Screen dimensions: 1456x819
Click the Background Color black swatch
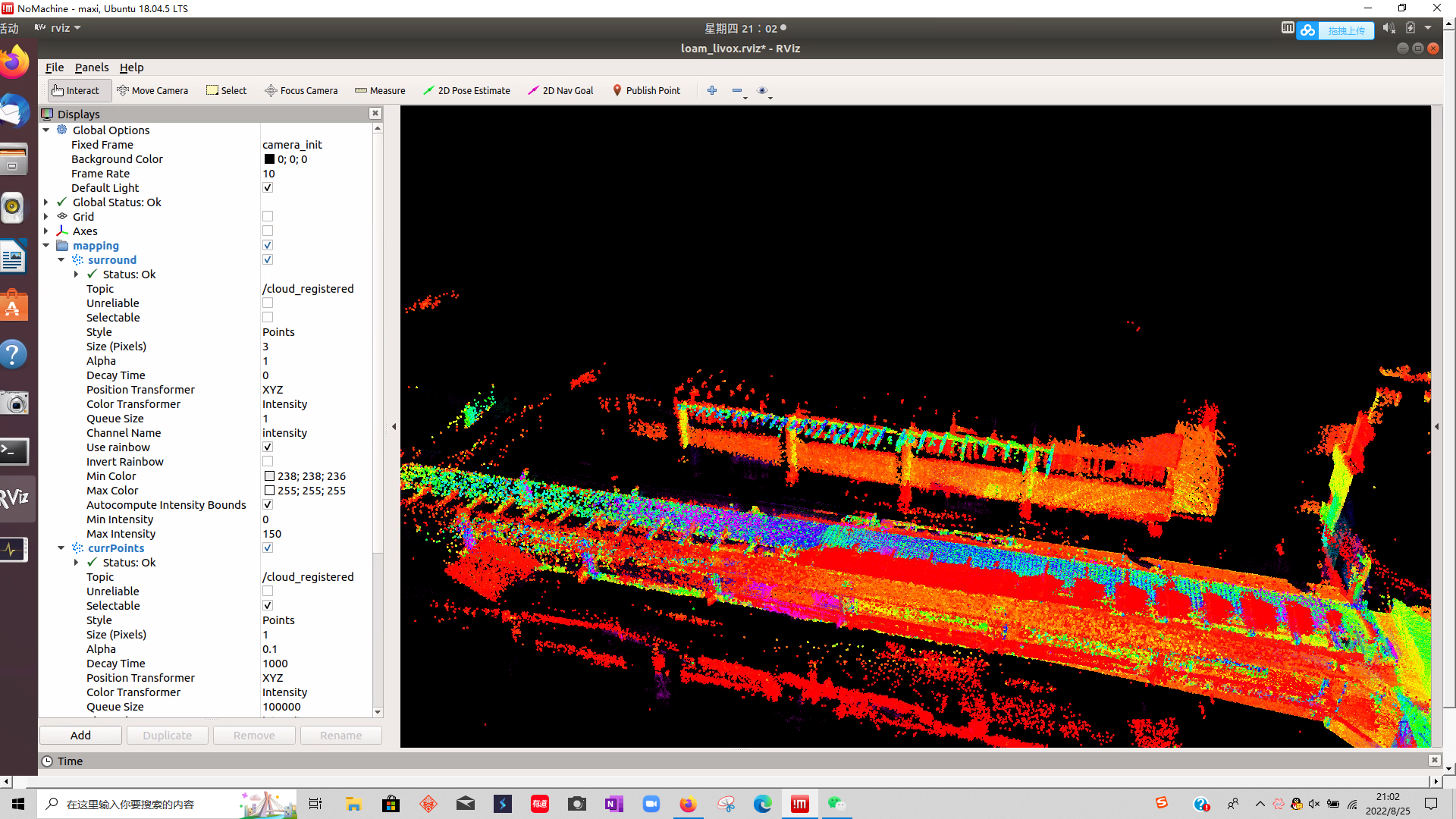point(269,159)
